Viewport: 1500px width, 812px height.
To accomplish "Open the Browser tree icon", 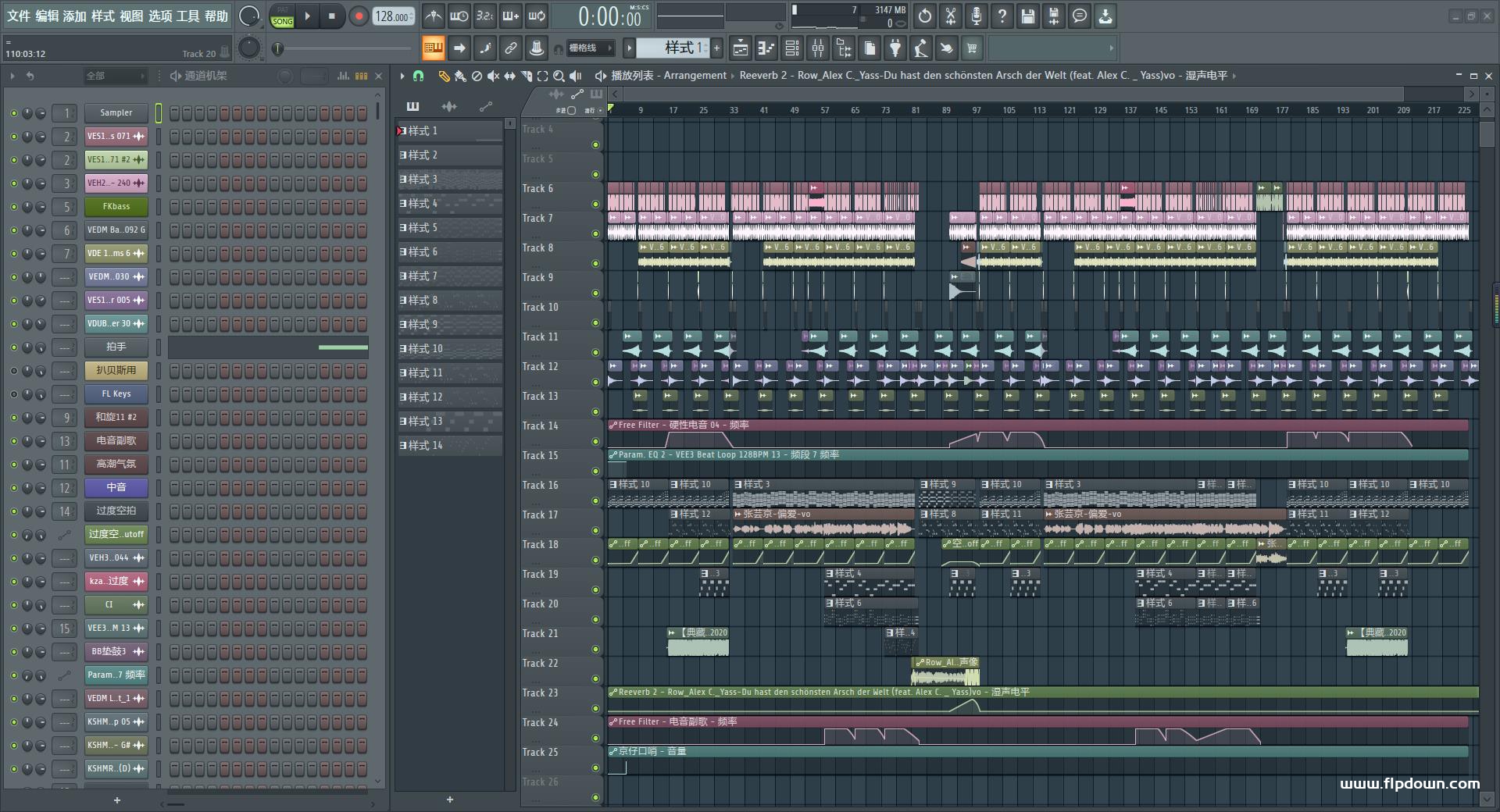I will (844, 48).
